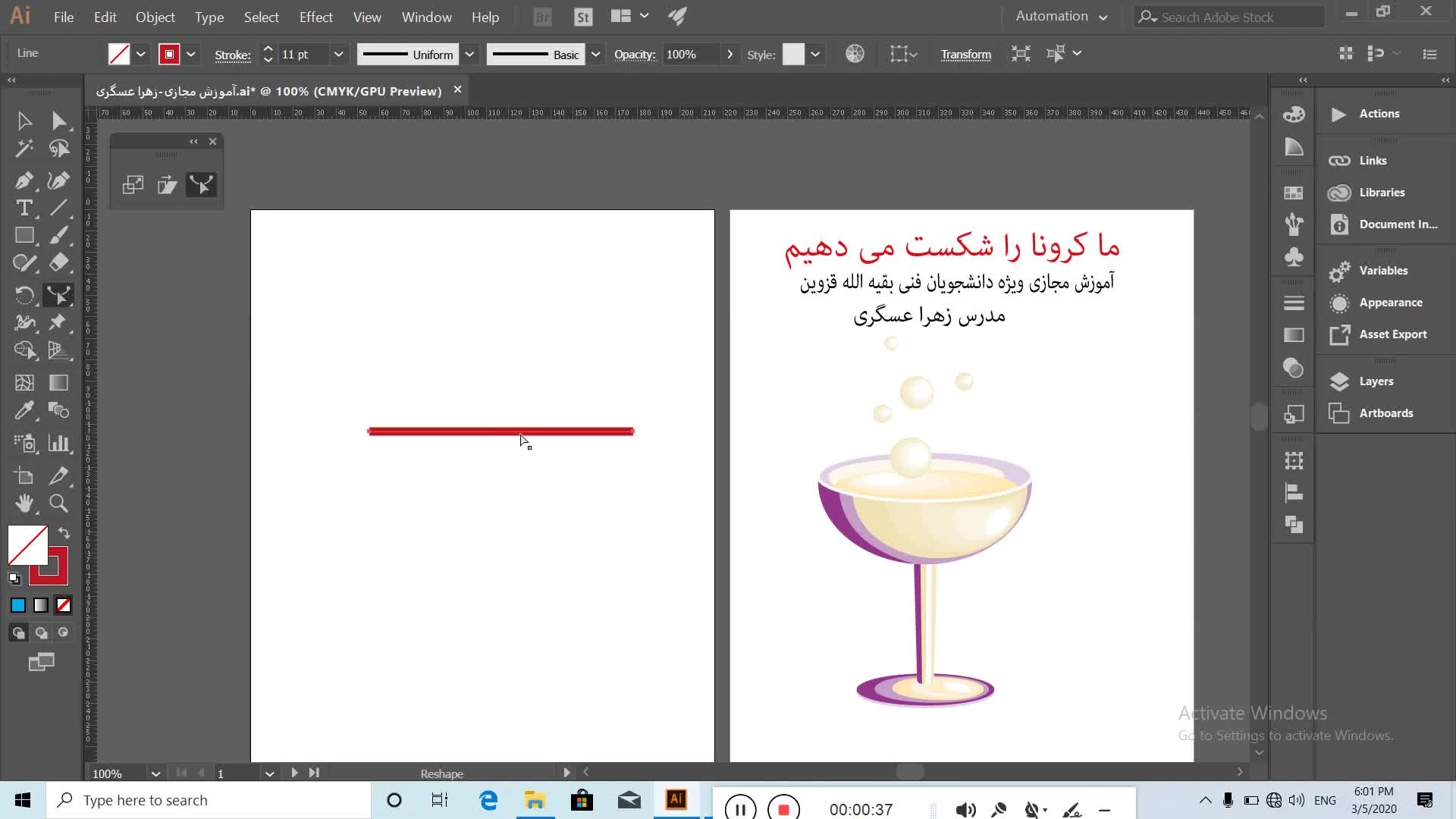Swap fill and stroke colors

coord(64,533)
